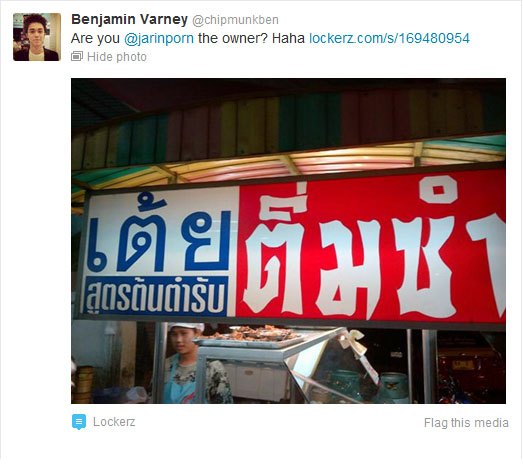Flag this media
The width and height of the screenshot is (523, 472).
(466, 423)
